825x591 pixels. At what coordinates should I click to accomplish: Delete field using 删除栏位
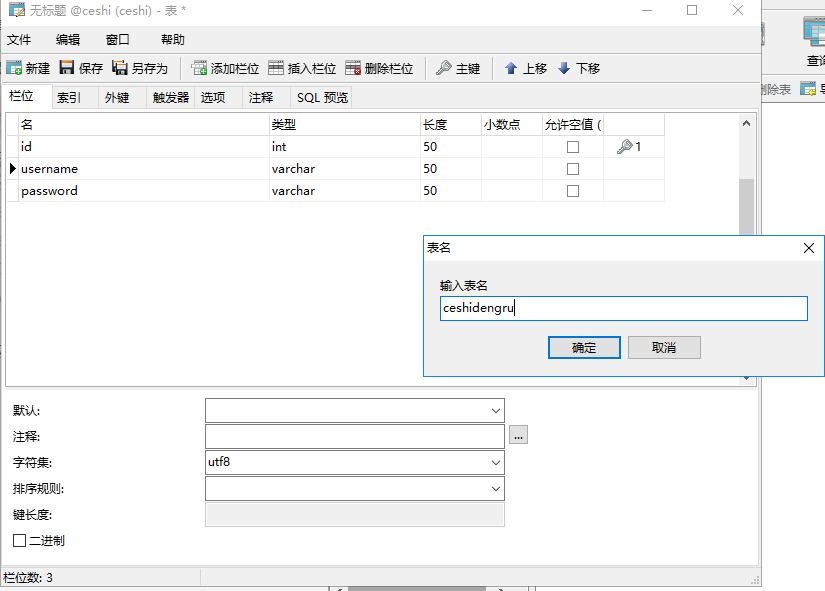379,68
